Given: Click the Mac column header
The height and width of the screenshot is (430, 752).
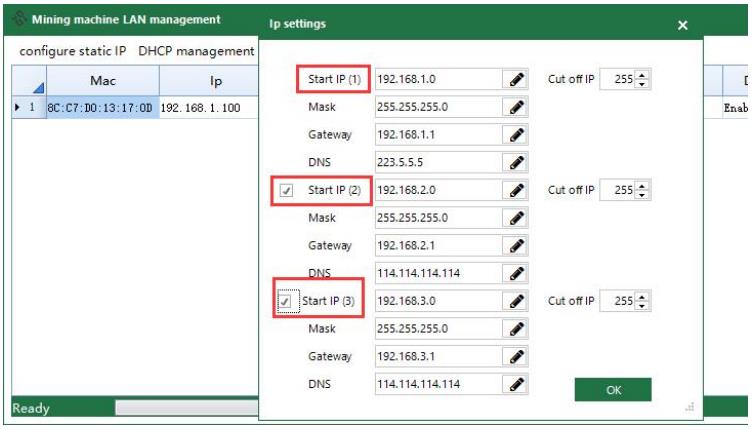Looking at the screenshot, I should coord(101,81).
